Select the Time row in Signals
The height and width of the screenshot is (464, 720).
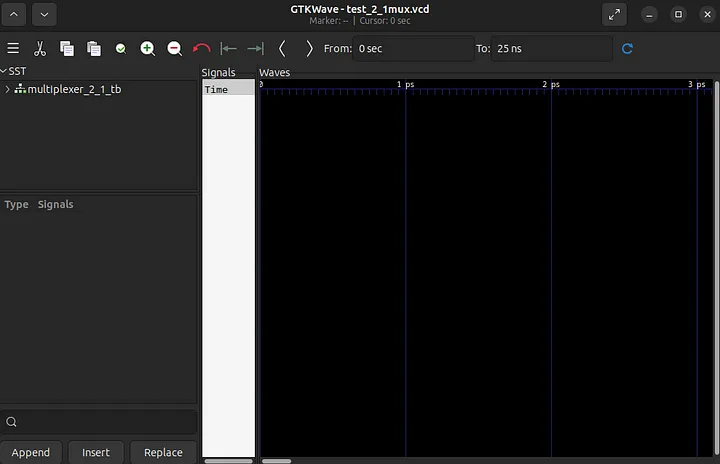[x=228, y=90]
